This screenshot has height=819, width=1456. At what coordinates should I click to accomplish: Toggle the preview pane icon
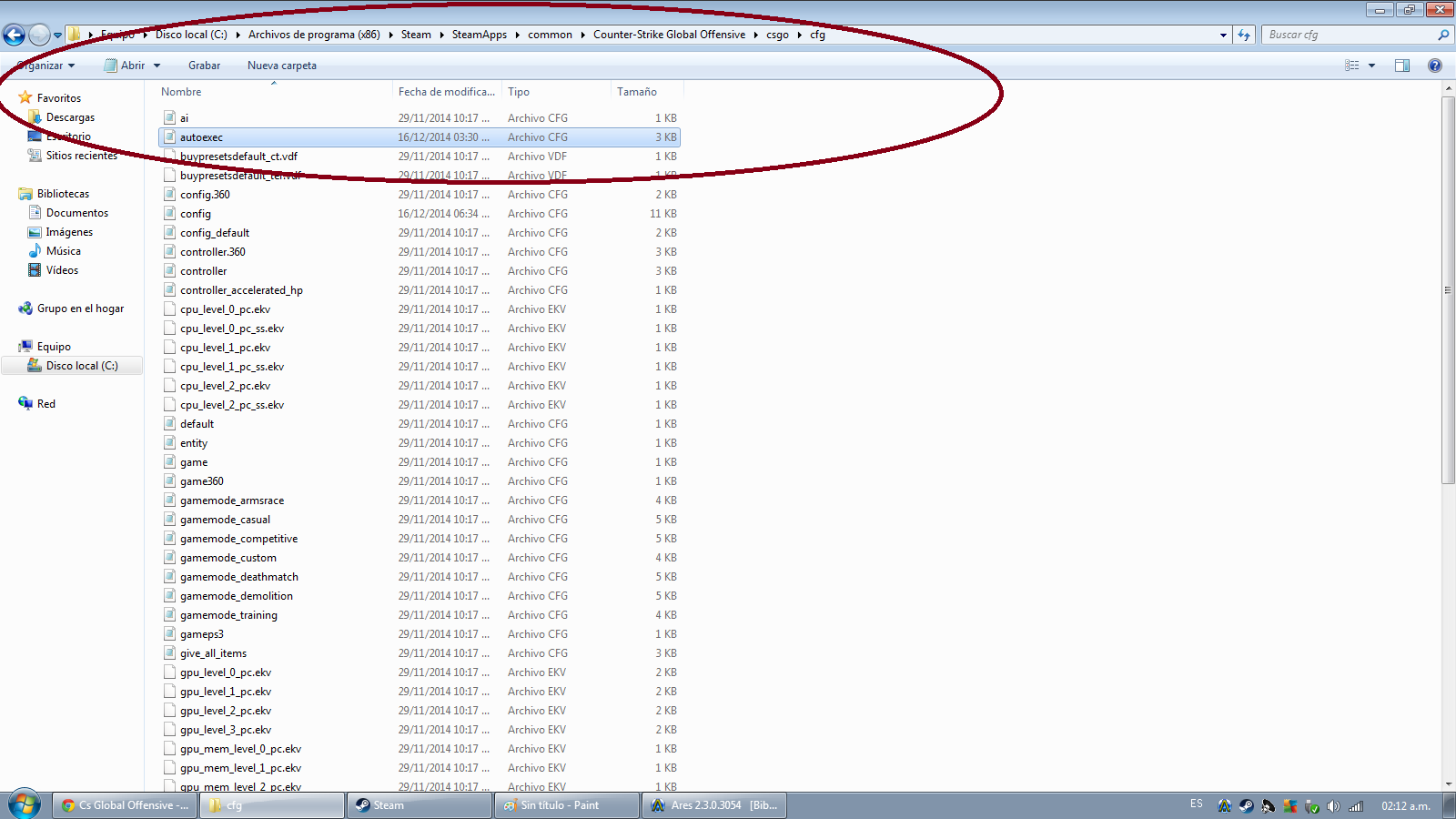pyautogui.click(x=1402, y=66)
